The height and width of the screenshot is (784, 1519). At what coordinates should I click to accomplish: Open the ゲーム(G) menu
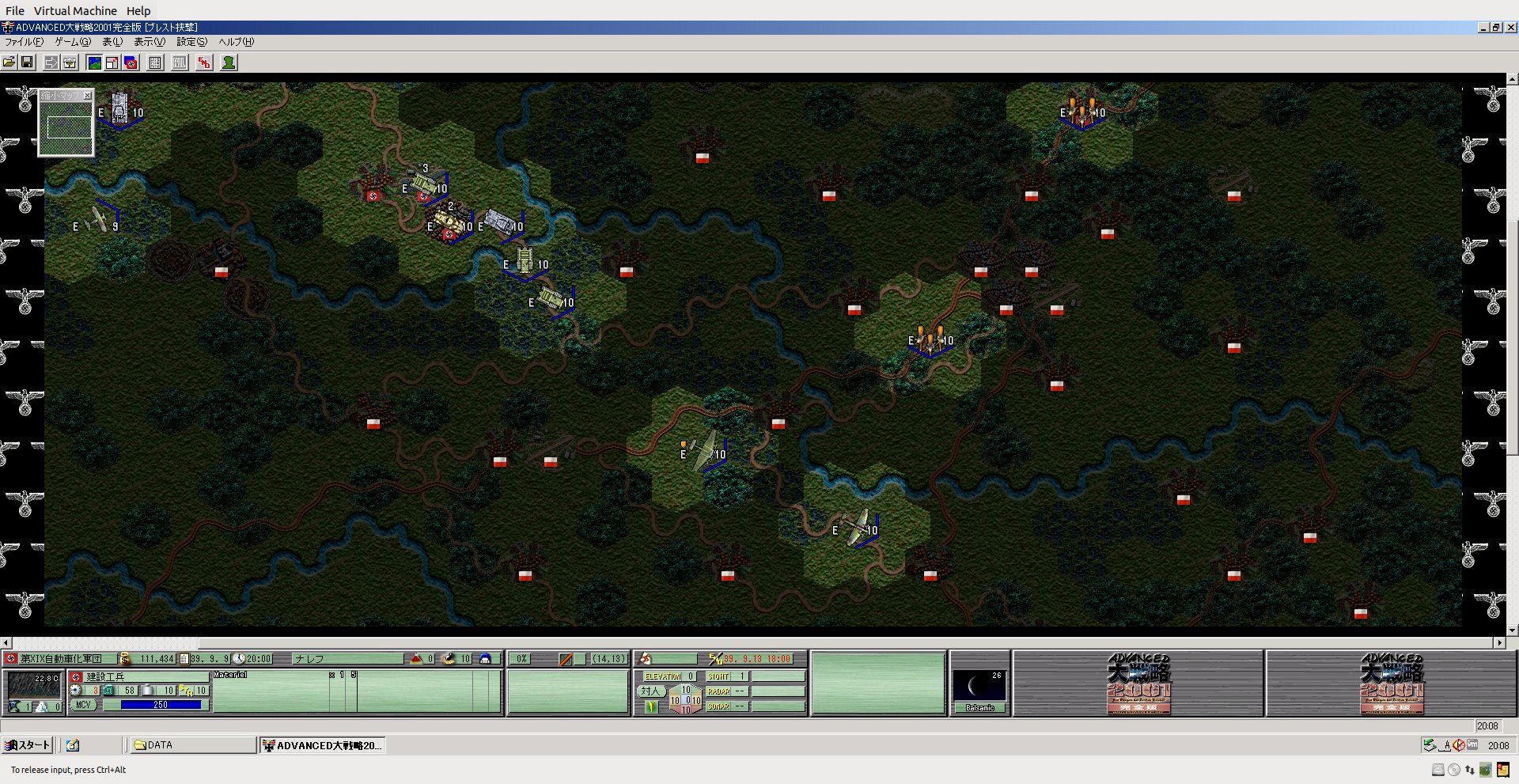(73, 42)
